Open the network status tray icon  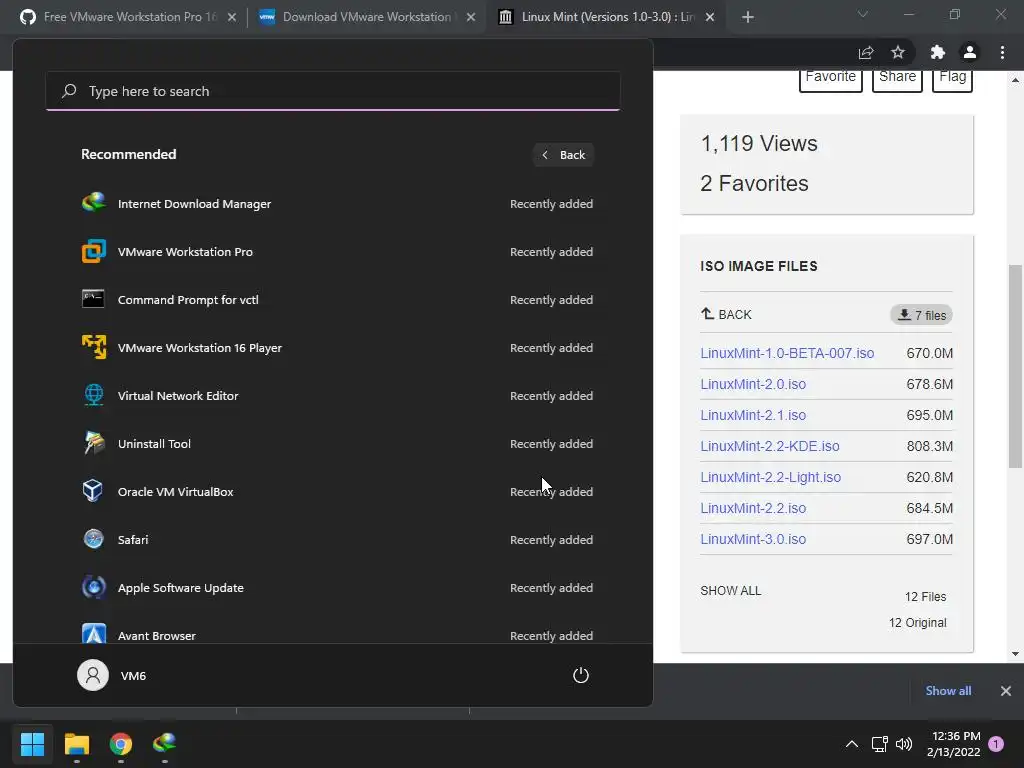coord(879,744)
